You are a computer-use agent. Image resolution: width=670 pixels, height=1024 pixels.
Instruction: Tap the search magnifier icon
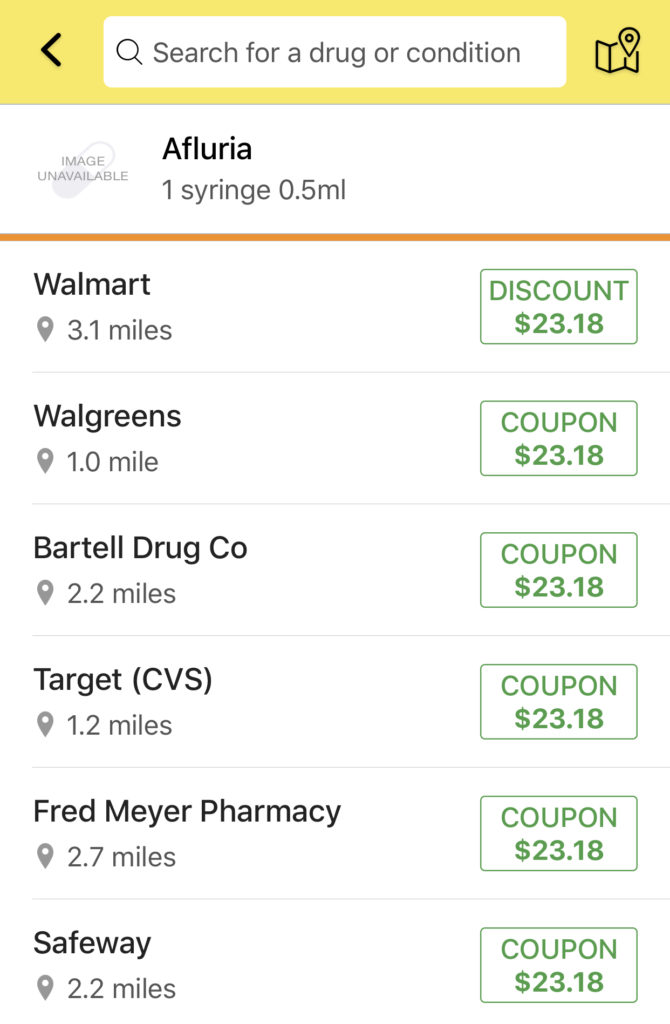click(x=129, y=52)
